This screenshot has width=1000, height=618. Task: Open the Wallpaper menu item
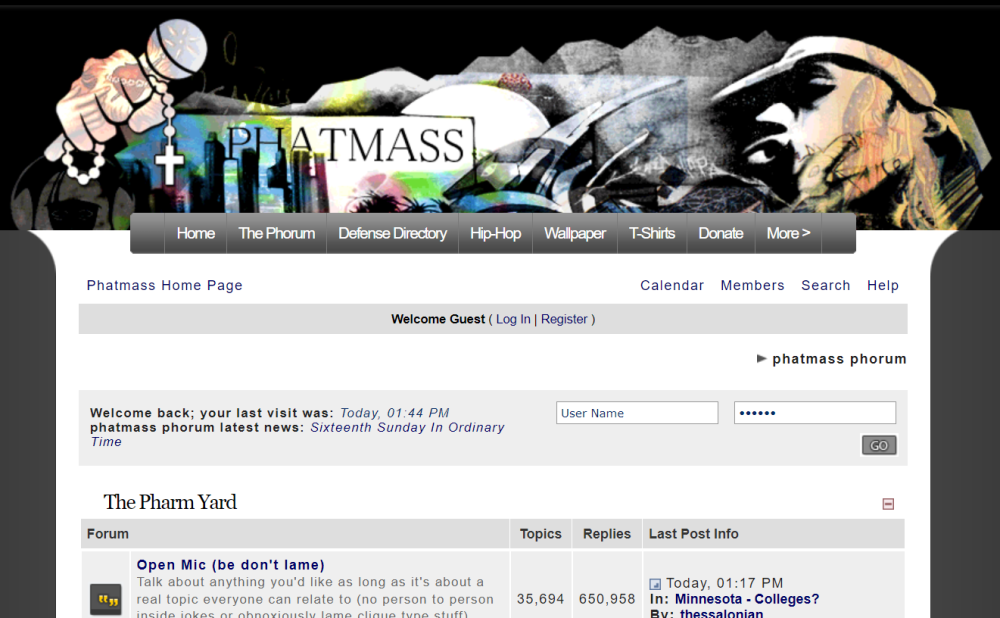(x=575, y=233)
